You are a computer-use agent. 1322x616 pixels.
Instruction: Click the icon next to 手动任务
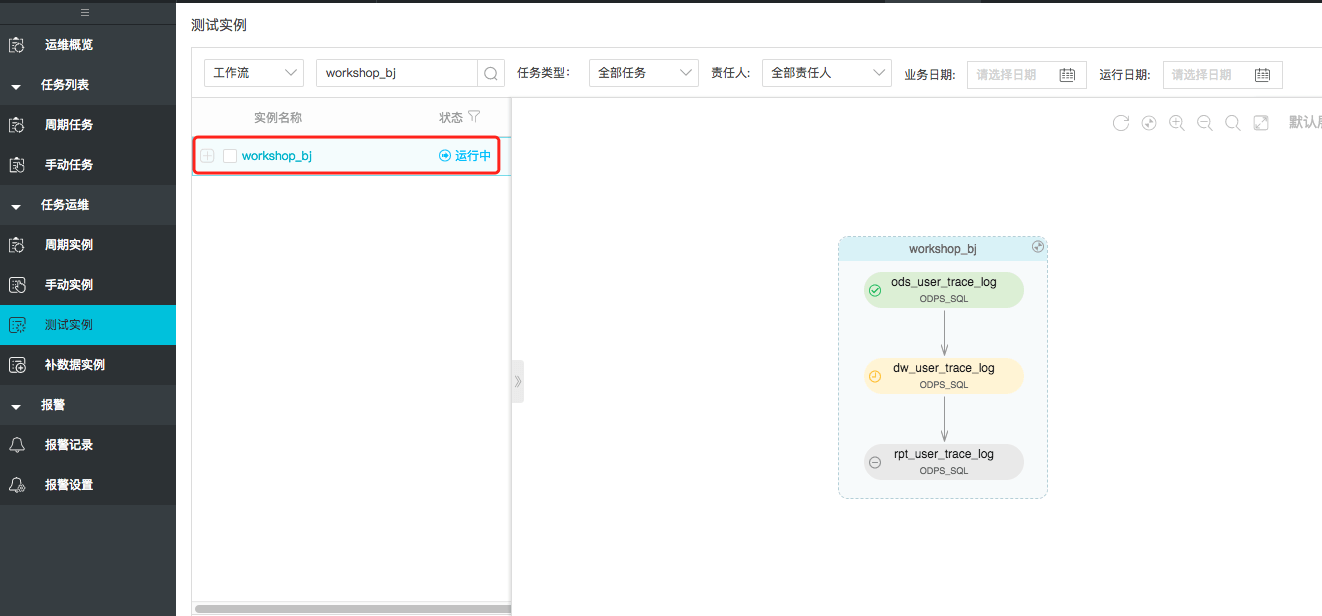pyautogui.click(x=16, y=165)
